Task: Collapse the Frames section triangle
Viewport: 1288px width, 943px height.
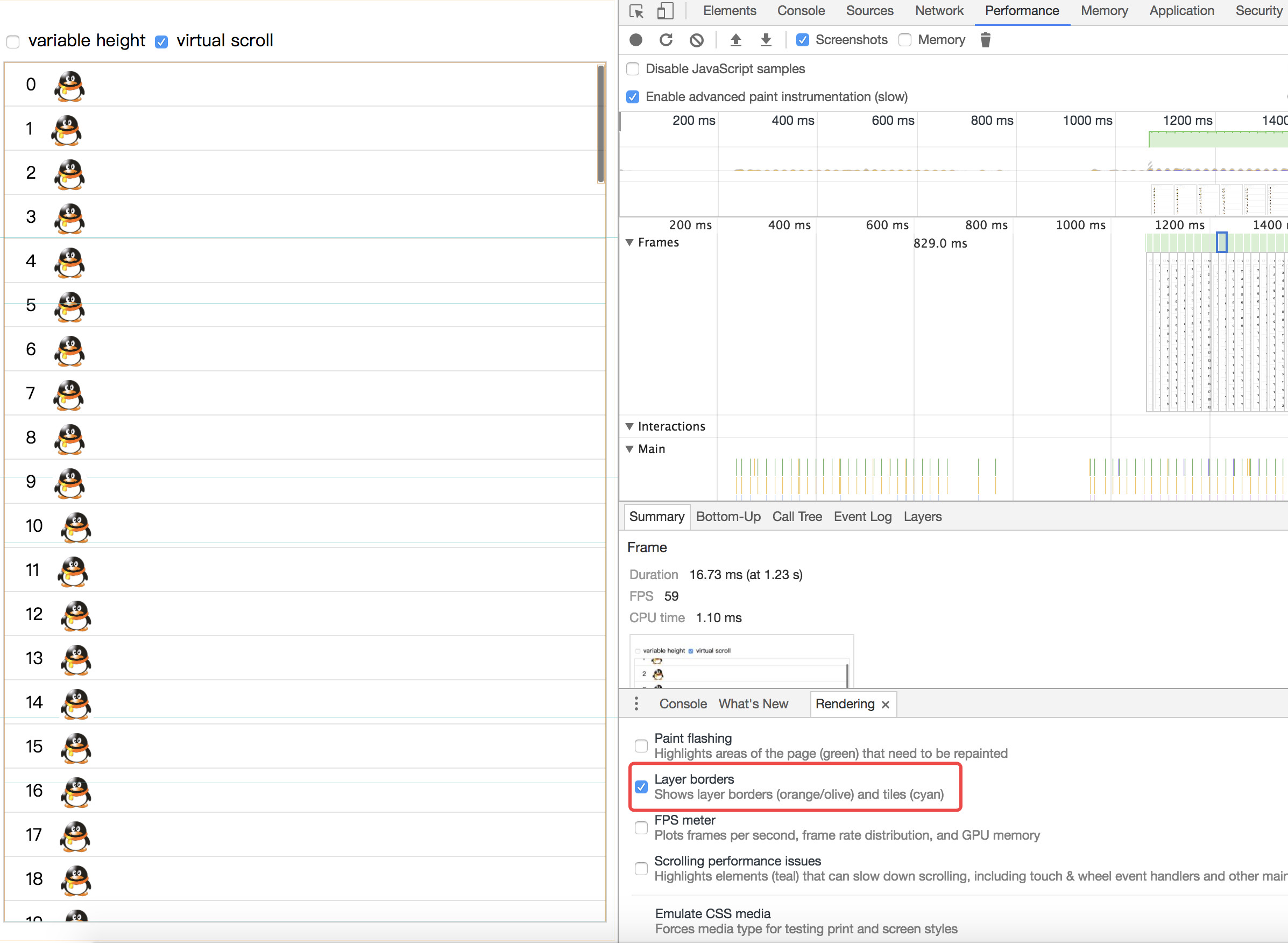Action: click(x=629, y=243)
